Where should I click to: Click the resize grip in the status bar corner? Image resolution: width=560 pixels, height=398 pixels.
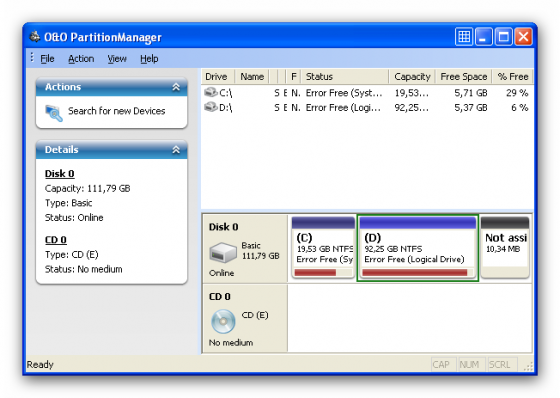click(x=528, y=366)
